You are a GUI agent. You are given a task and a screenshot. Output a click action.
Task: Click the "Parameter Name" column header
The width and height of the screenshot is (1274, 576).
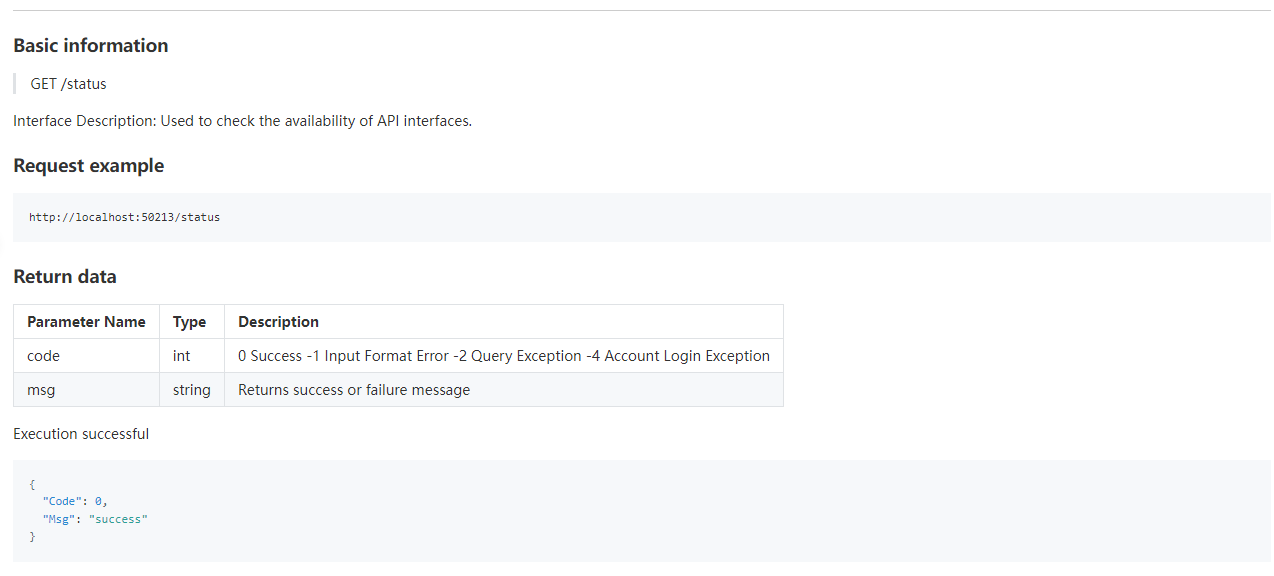86,322
